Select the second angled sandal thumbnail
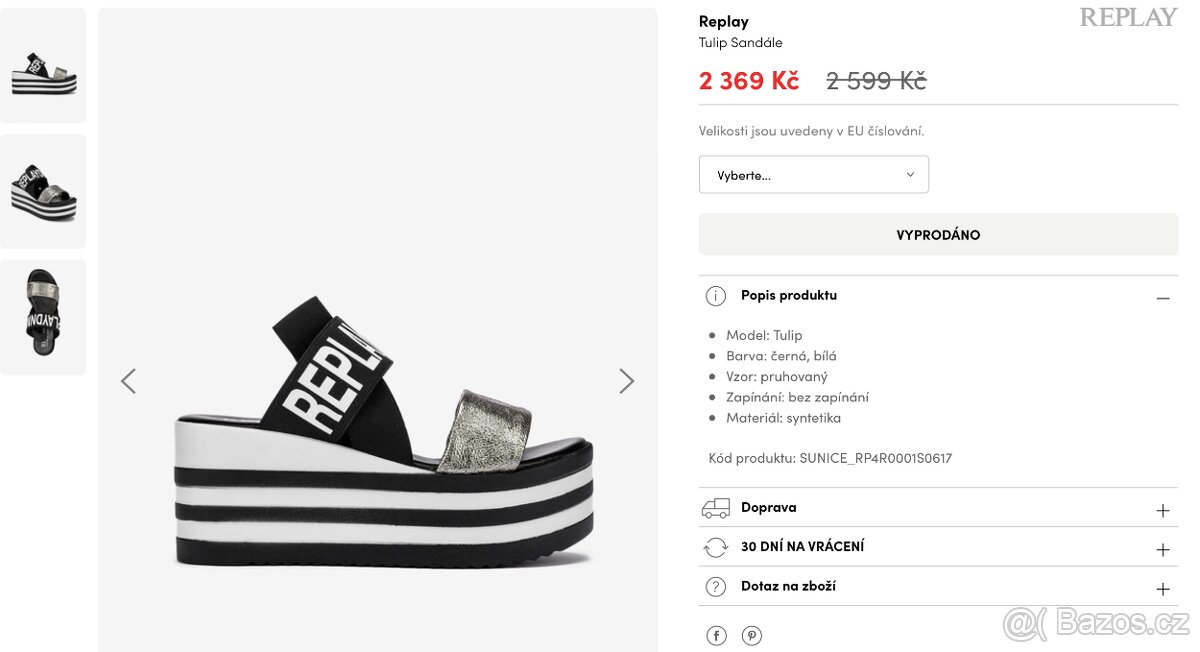Viewport: 1200px width, 652px height. tap(43, 192)
